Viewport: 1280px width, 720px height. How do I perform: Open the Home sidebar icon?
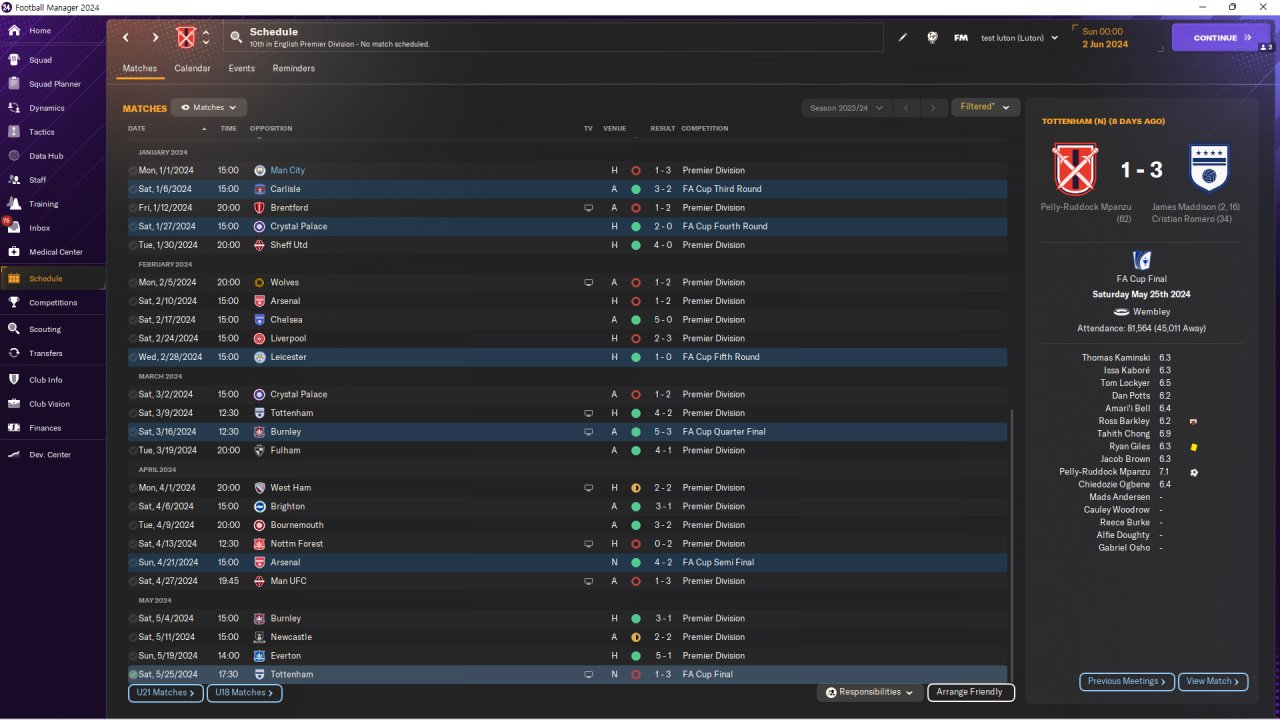click(x=14, y=31)
